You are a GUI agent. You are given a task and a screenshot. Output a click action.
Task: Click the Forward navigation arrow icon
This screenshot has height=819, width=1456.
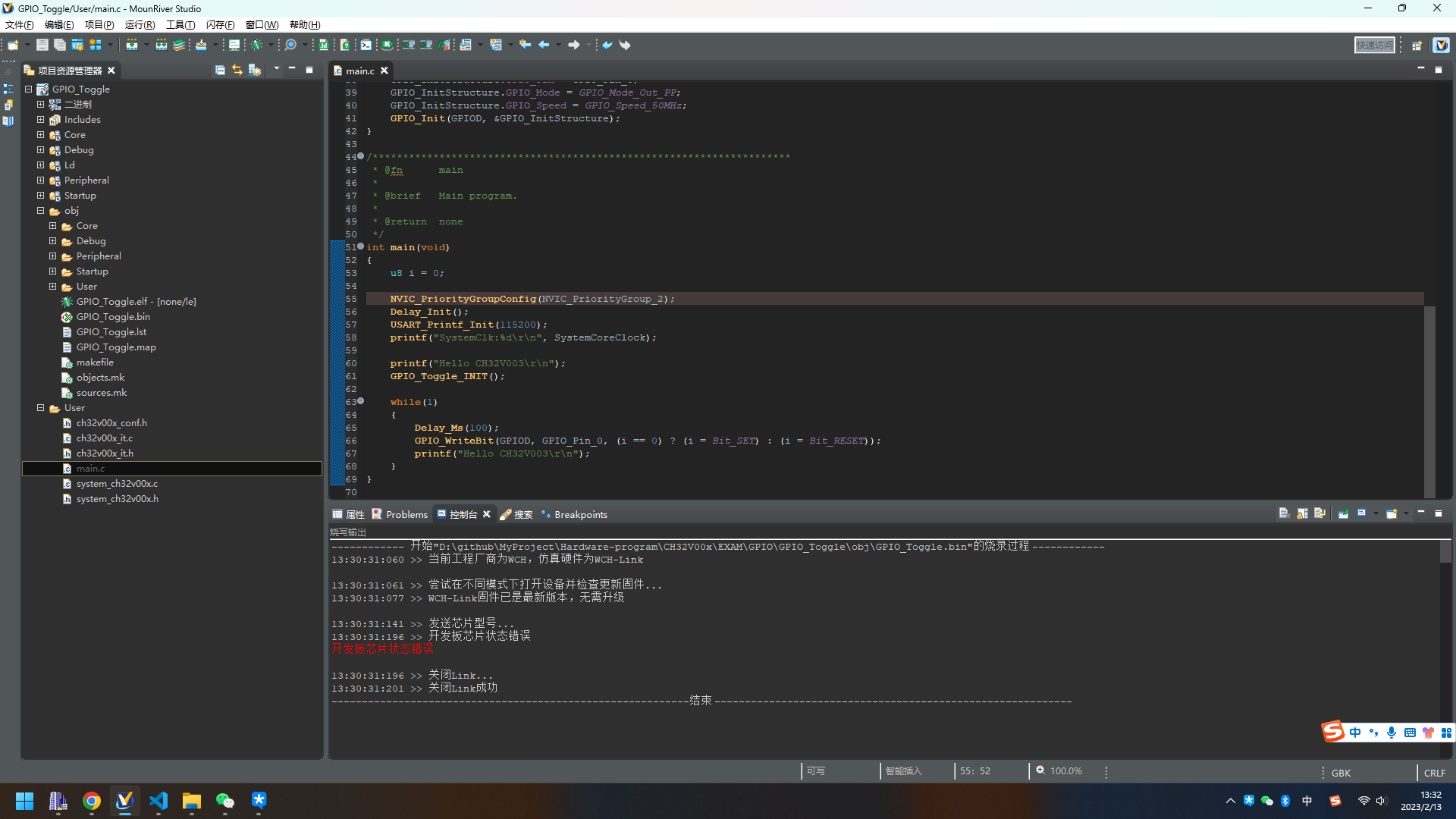[574, 45]
